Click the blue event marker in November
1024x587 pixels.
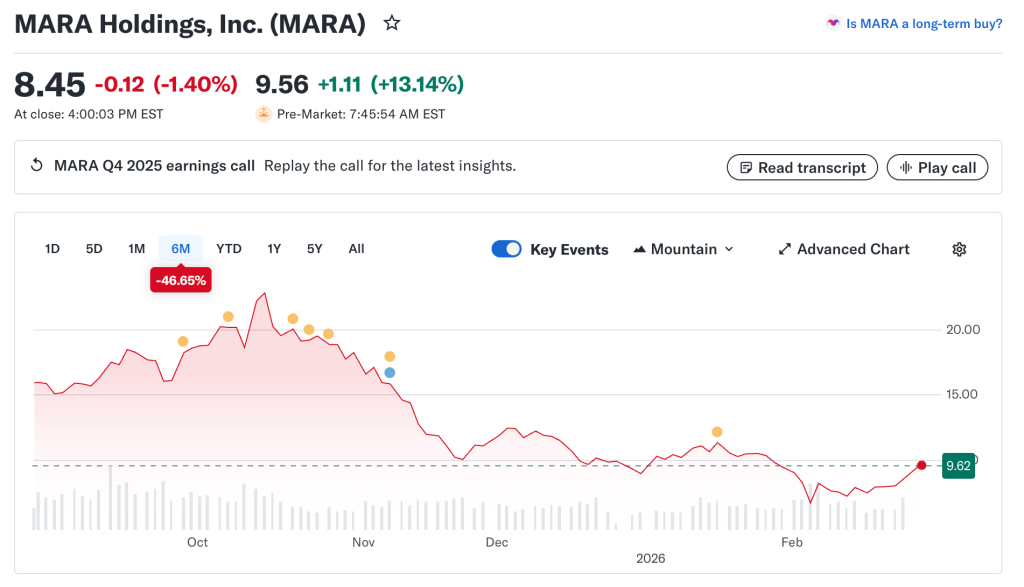click(x=390, y=372)
